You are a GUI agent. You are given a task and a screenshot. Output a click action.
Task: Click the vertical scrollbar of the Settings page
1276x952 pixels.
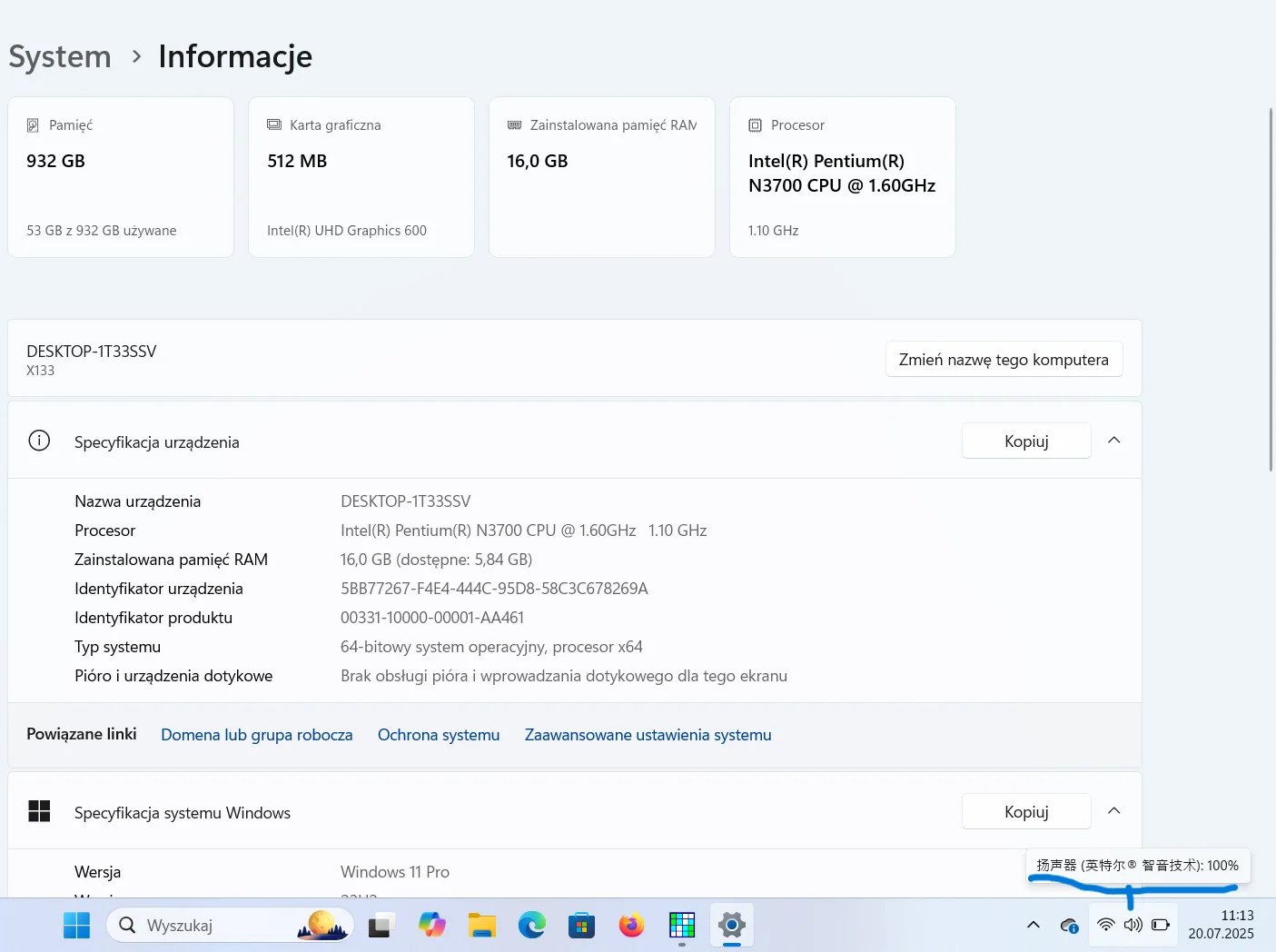[1271, 289]
